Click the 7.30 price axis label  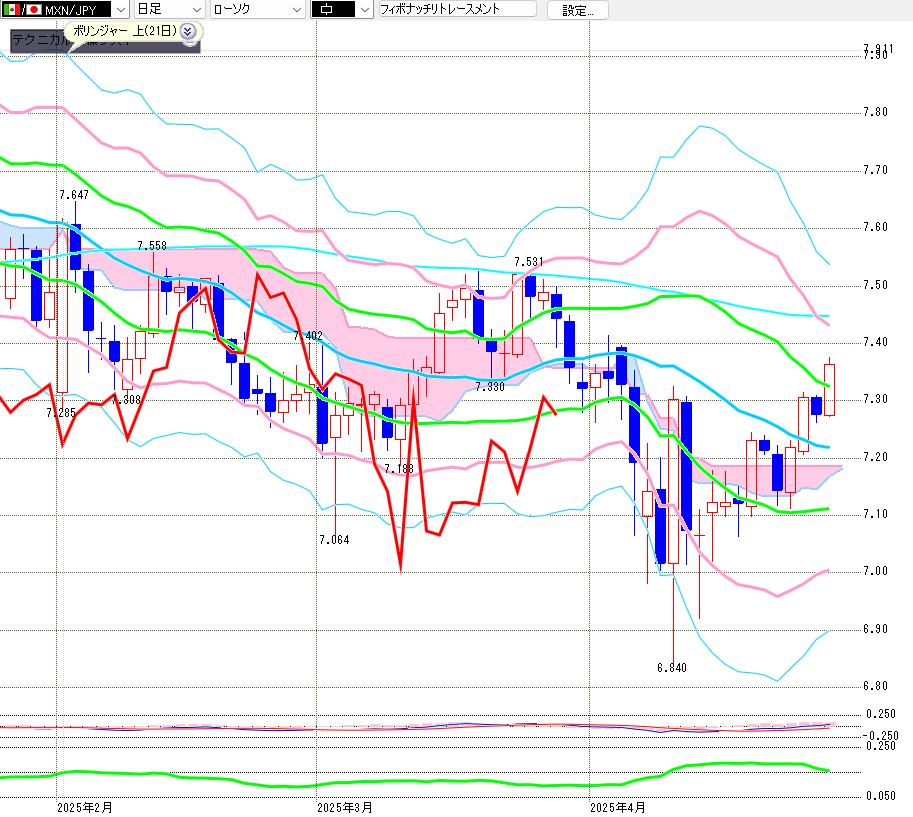click(876, 399)
